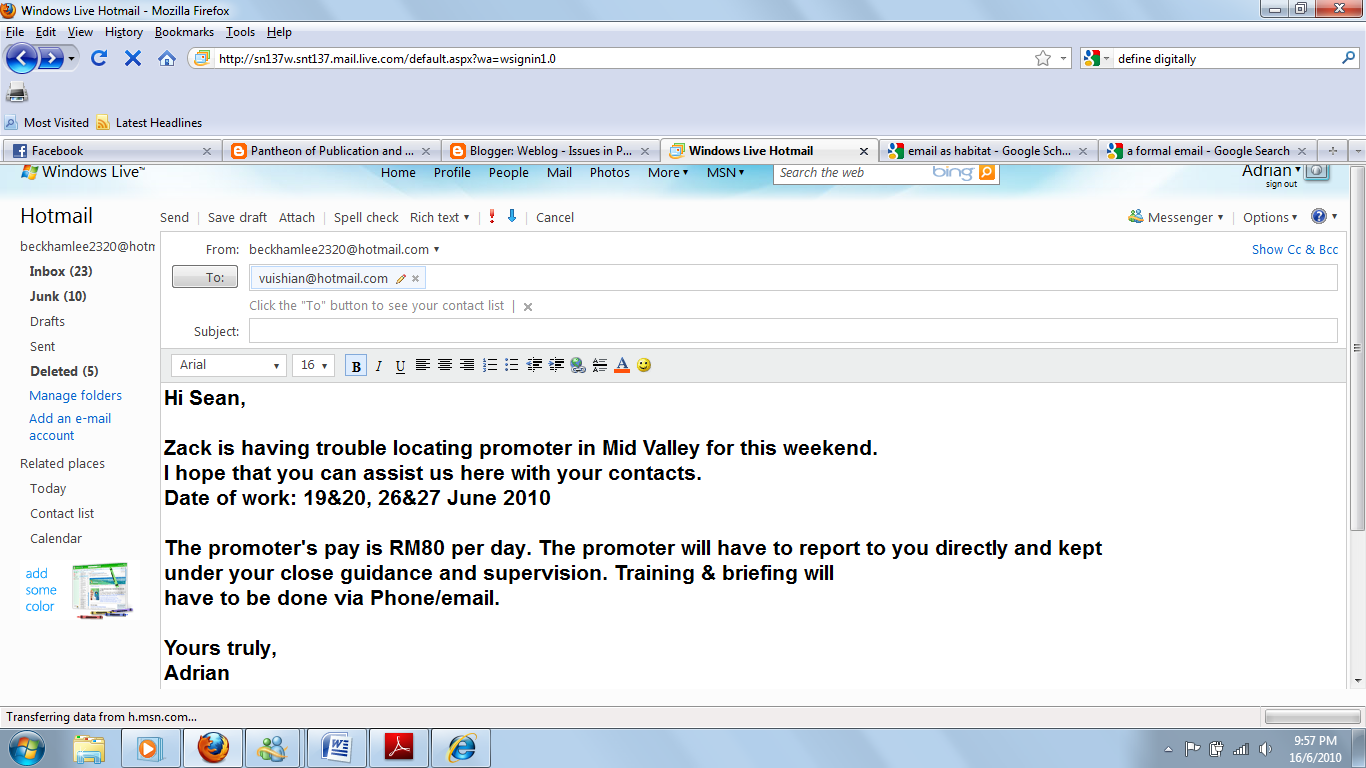Set message low priority arrow icon
1366x768 pixels.
pos(512,216)
